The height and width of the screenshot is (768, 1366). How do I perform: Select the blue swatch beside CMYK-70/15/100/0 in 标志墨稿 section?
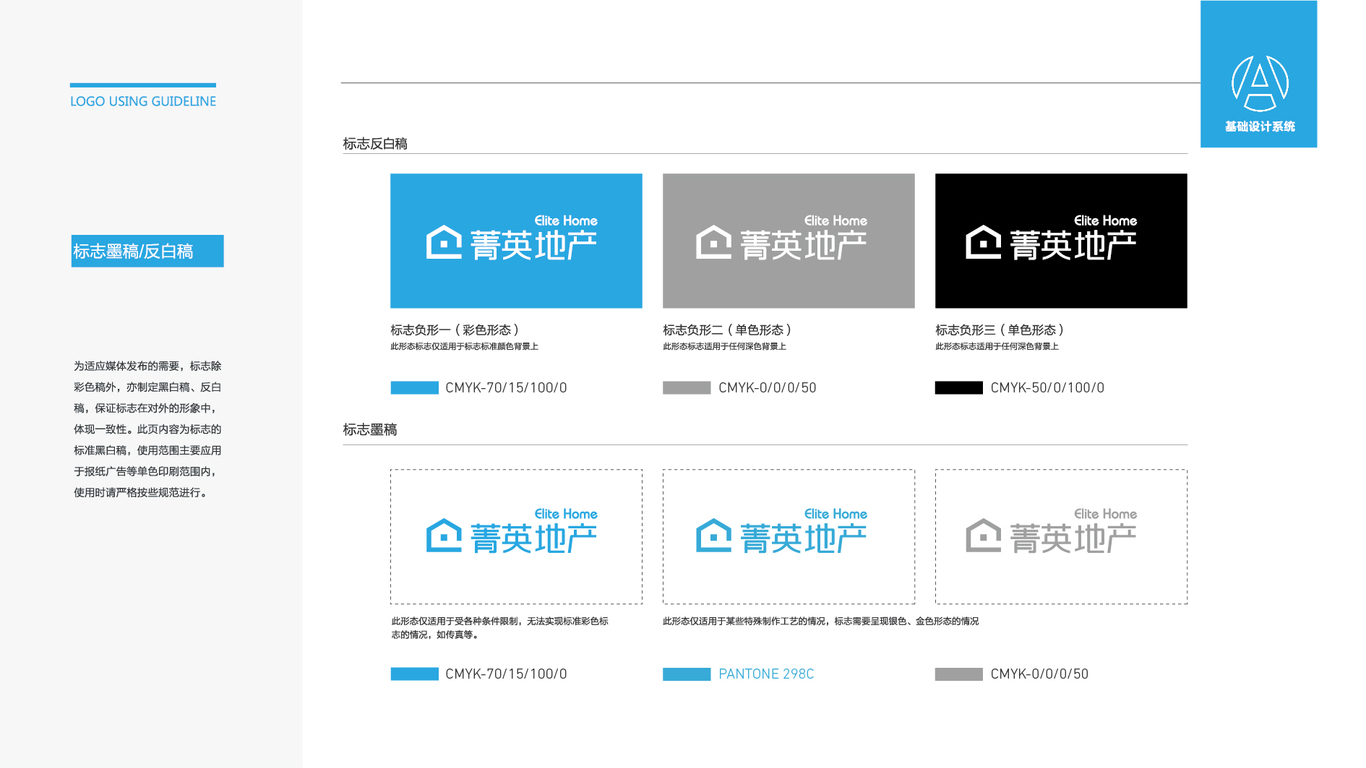click(x=414, y=675)
